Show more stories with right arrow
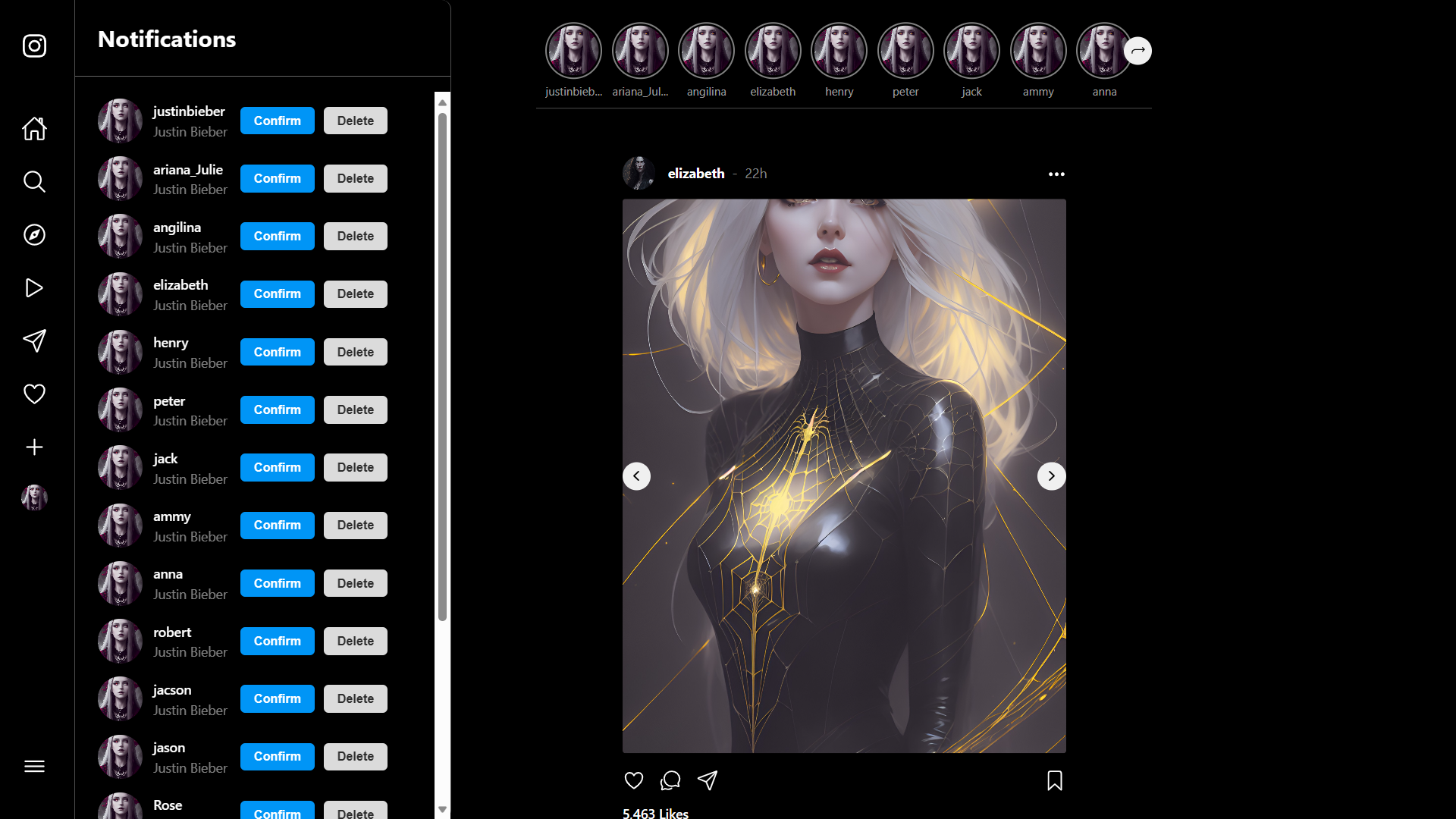 (x=1137, y=51)
